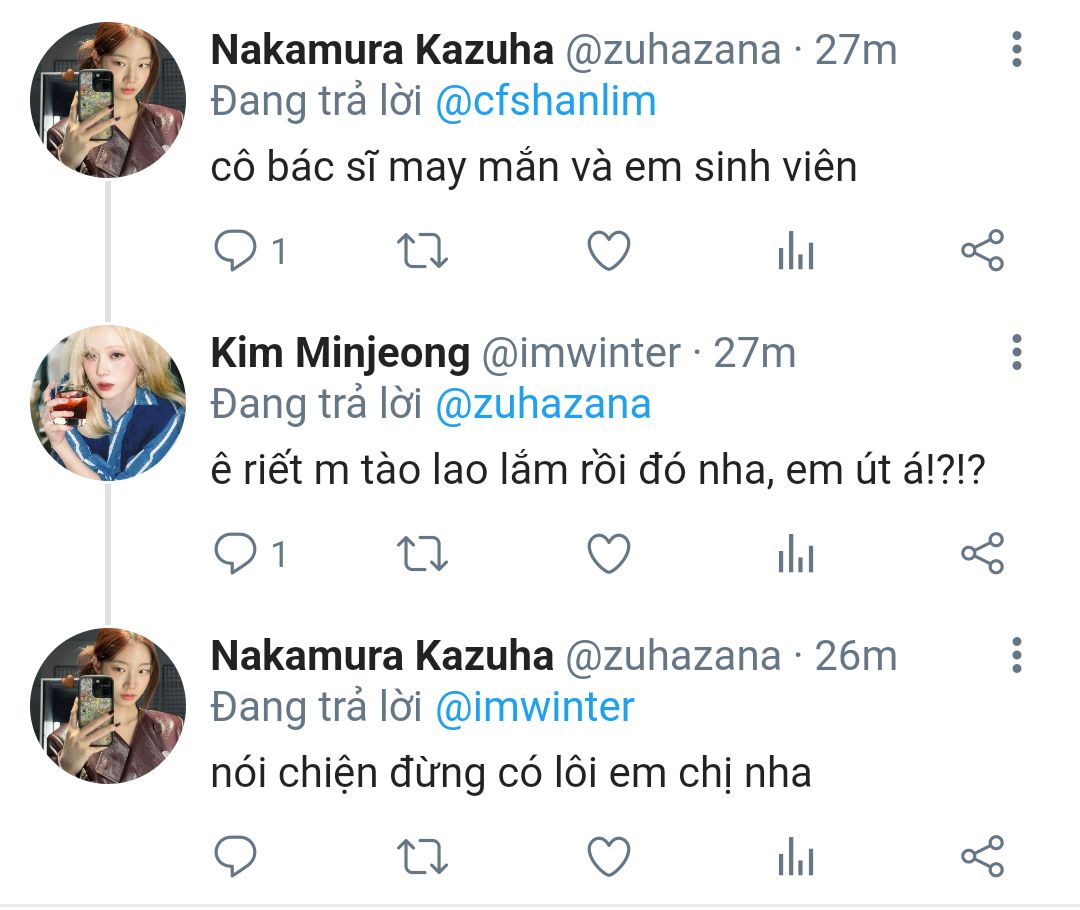The height and width of the screenshot is (910, 1080).
Task: Retweet Kazuha's 'cô bác sĩ may mắn' tweet
Action: (422, 250)
